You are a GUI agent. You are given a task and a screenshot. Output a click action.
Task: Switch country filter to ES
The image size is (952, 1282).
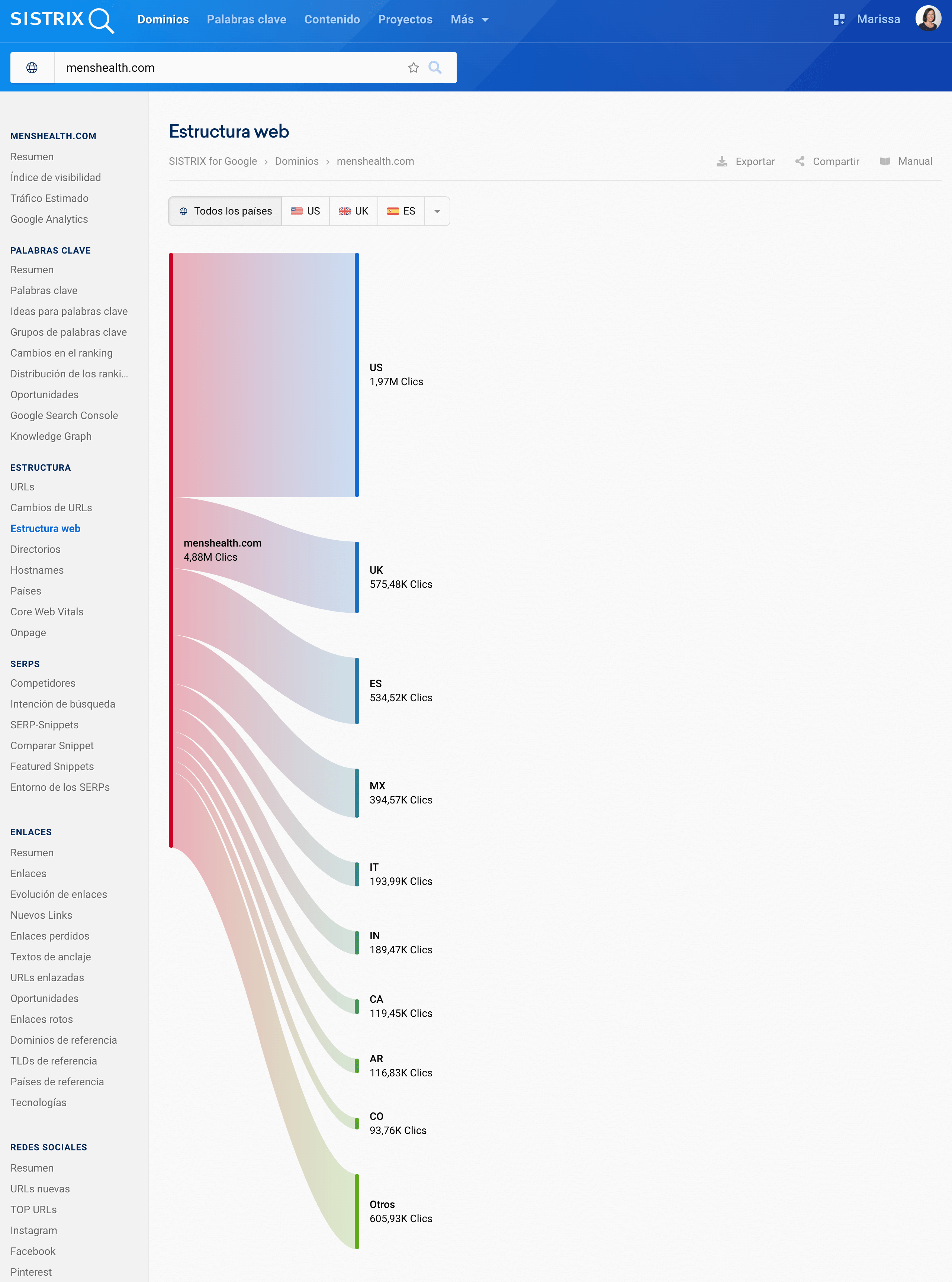(x=401, y=212)
